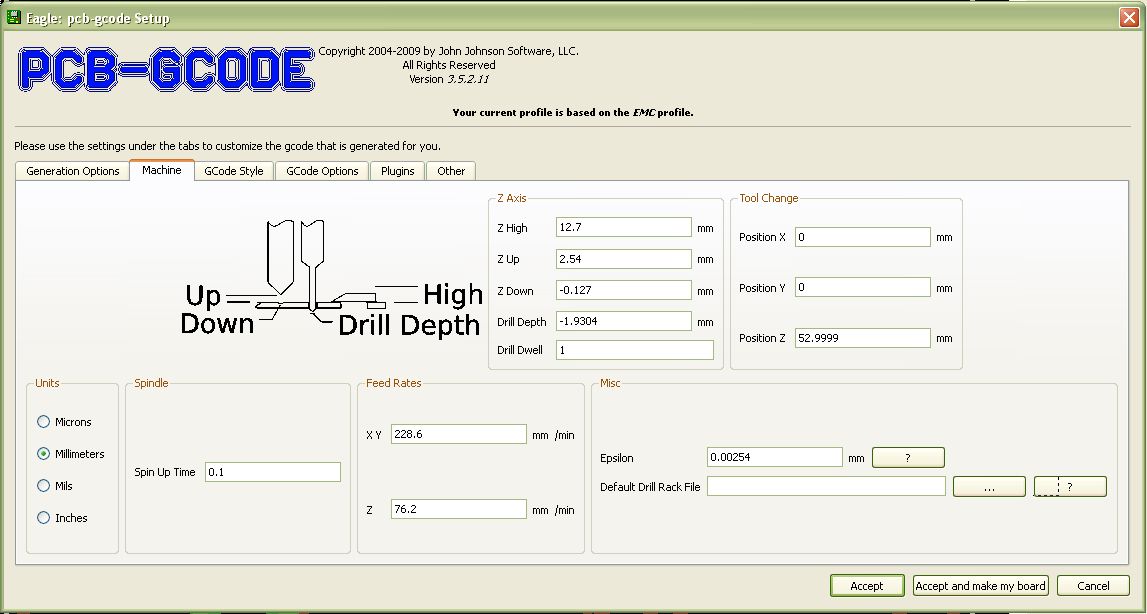Open the GCode Options tab

point(322,171)
